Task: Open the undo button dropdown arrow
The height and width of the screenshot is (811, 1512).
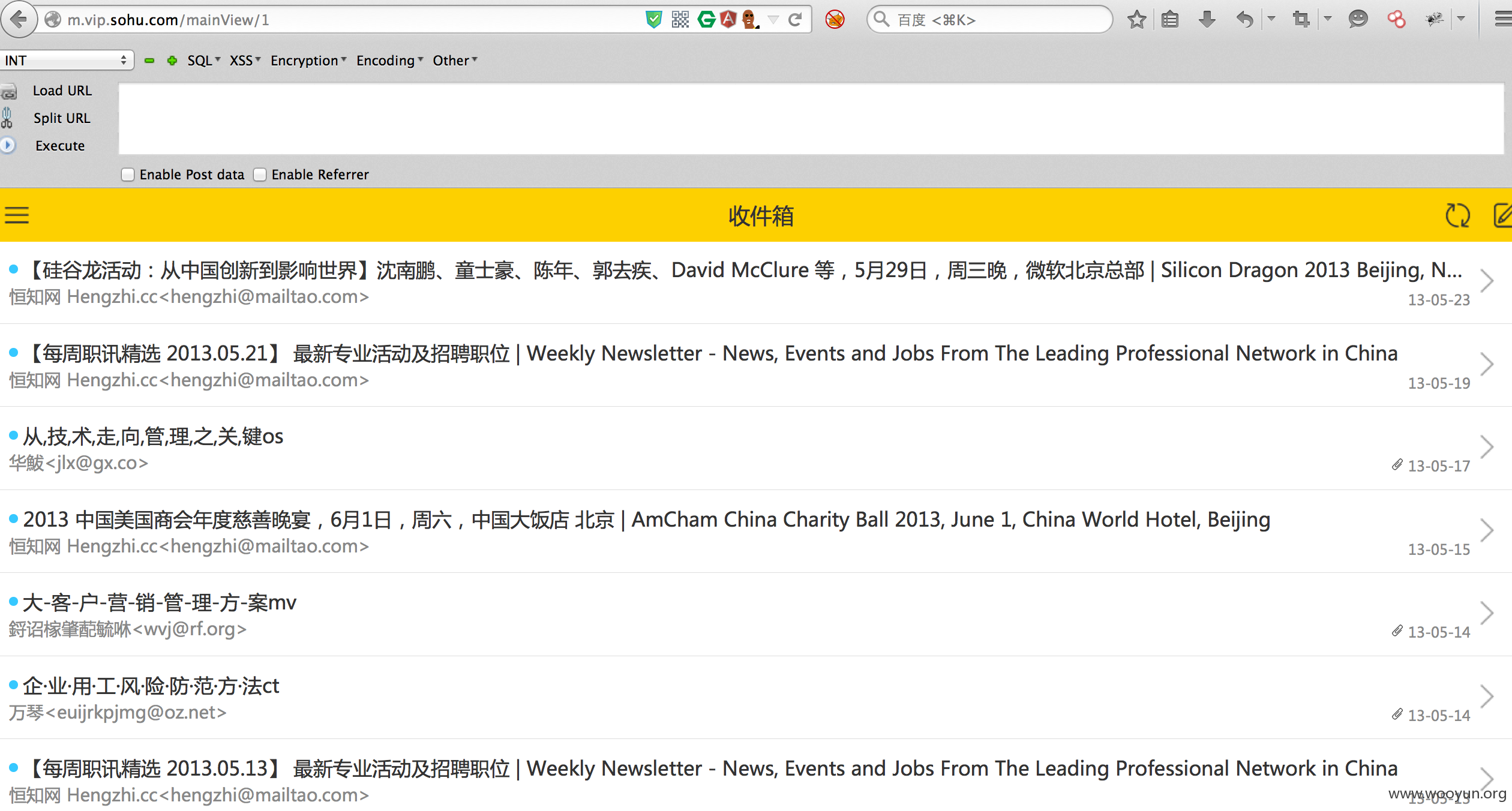Action: (1271, 20)
